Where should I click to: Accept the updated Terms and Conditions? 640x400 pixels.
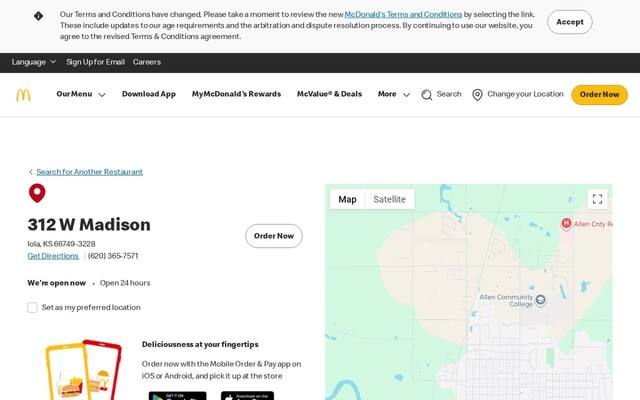point(570,22)
